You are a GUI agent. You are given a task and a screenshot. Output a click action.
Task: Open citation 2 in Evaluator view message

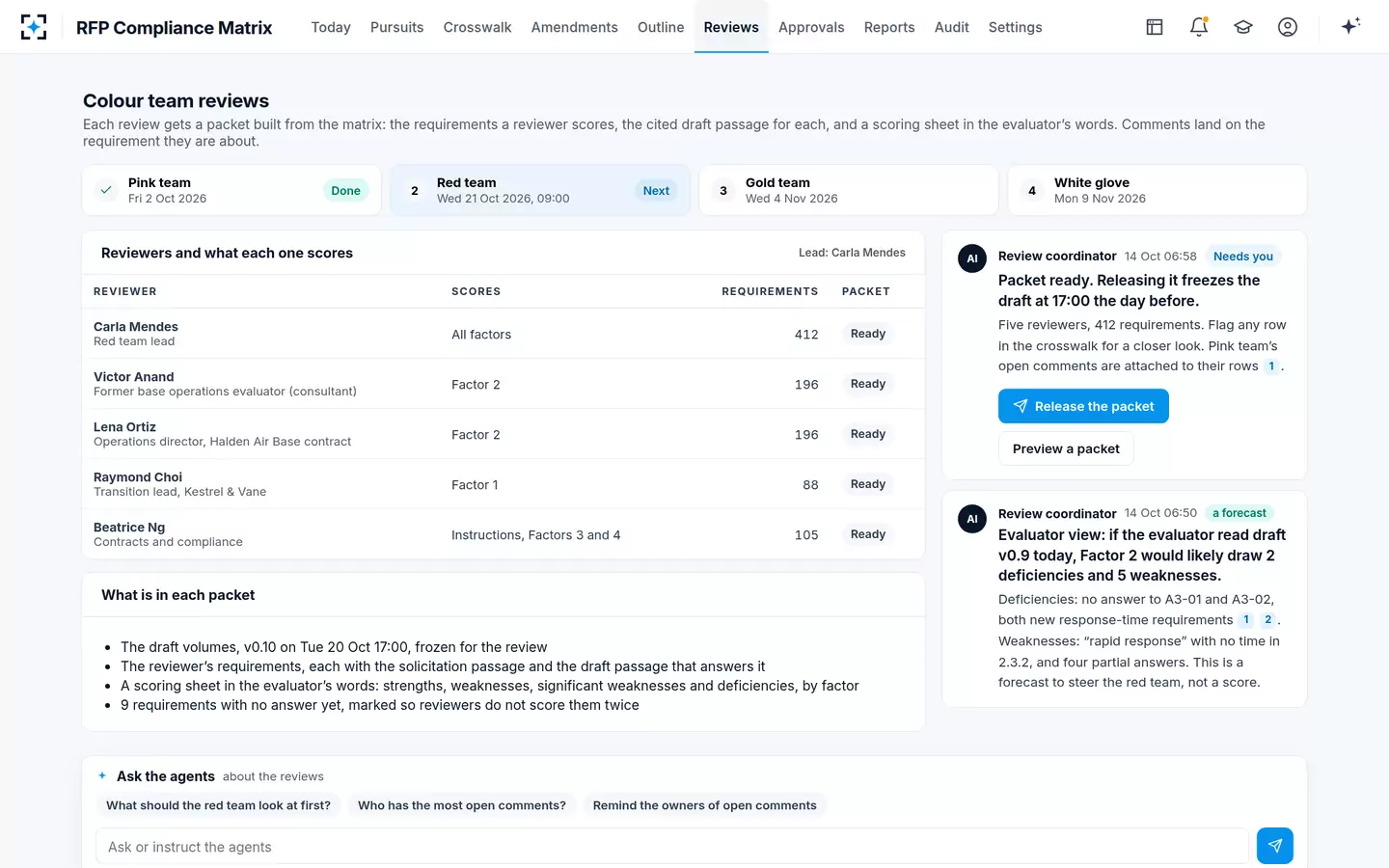click(1267, 620)
